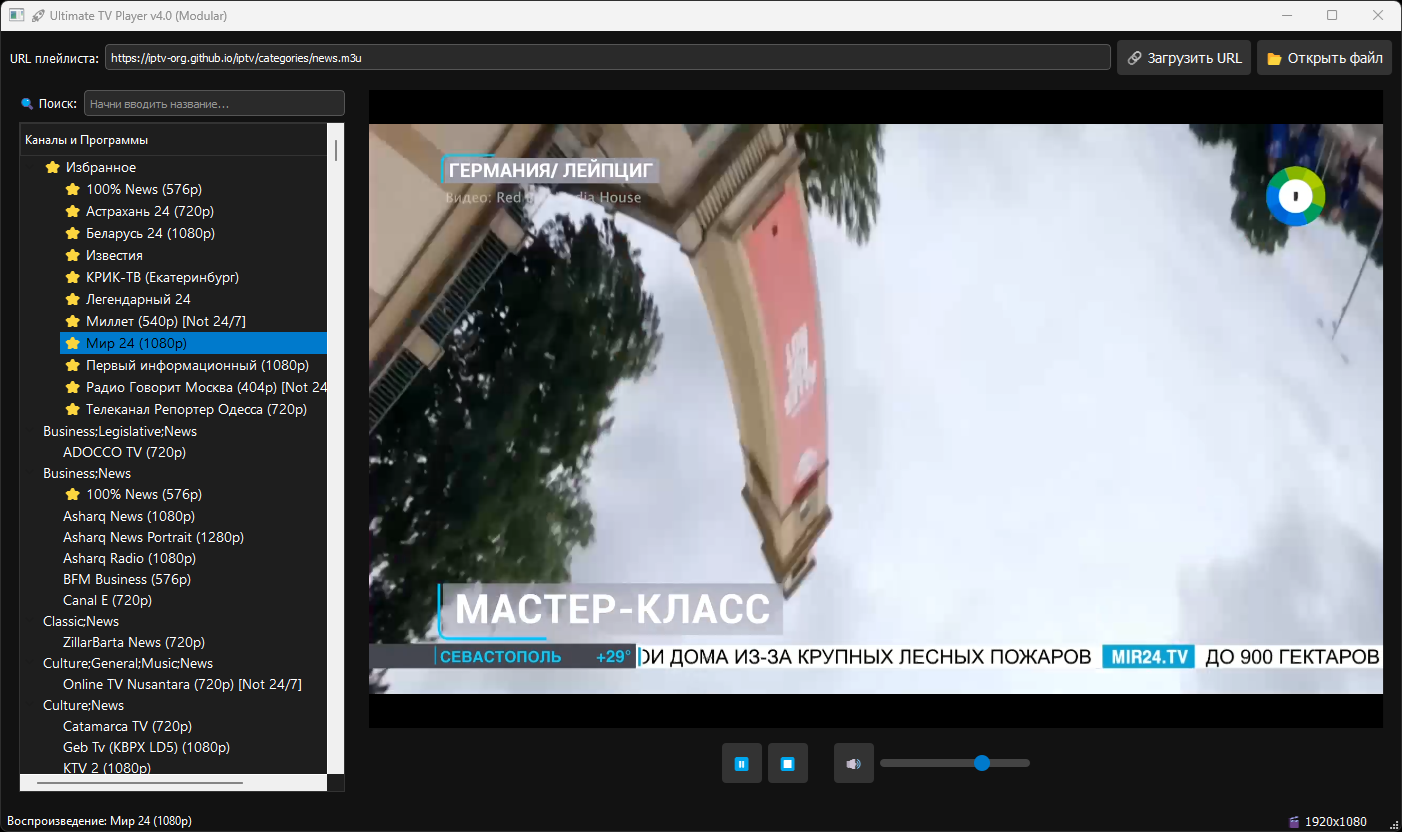Select Asharq News (1080p)

click(x=129, y=516)
